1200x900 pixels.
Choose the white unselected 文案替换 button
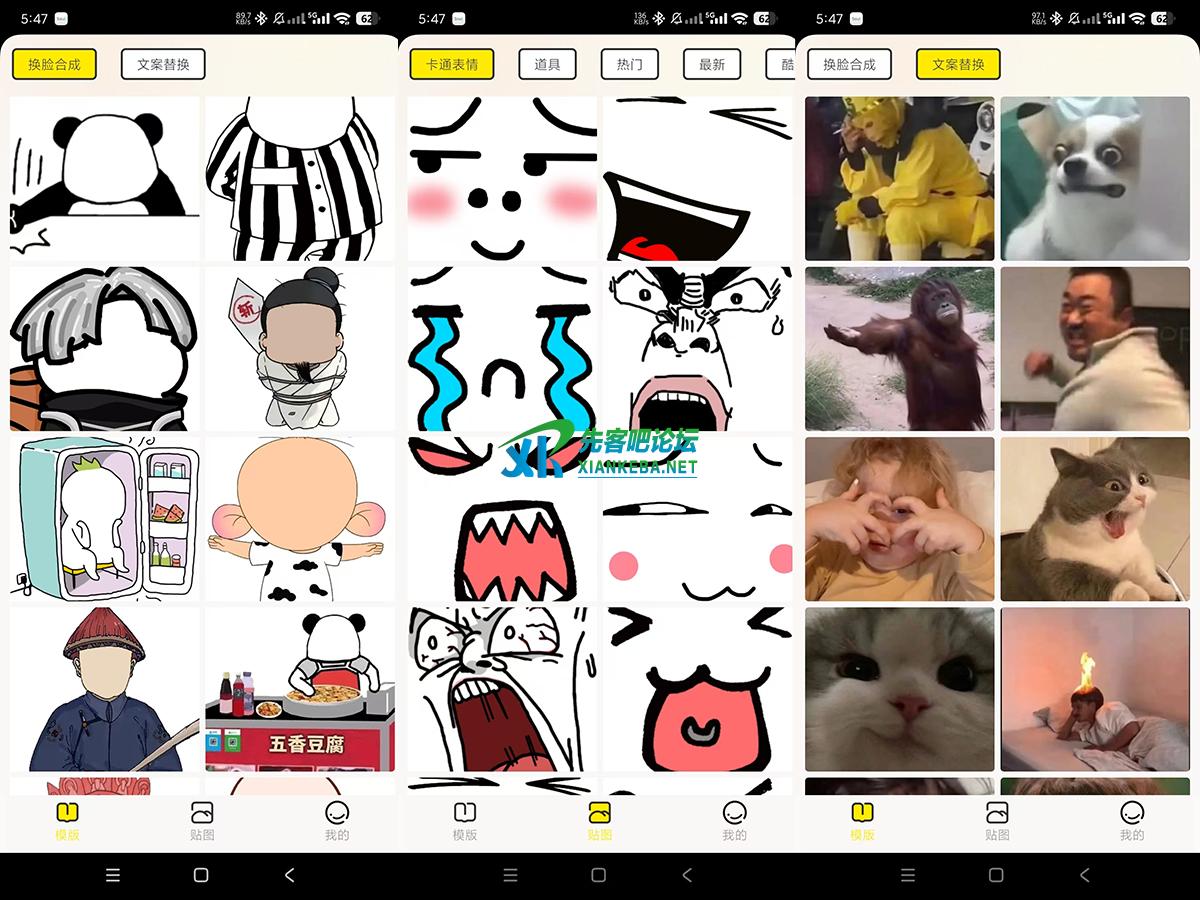click(163, 64)
